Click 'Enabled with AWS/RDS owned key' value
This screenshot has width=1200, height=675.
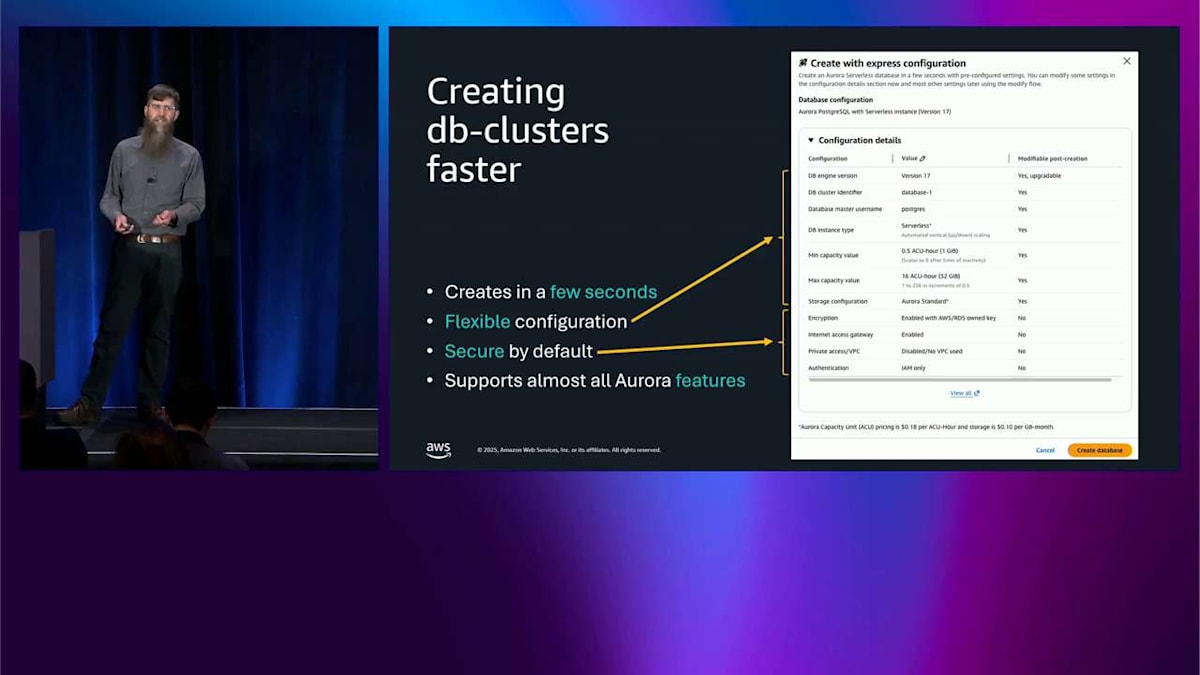948,318
